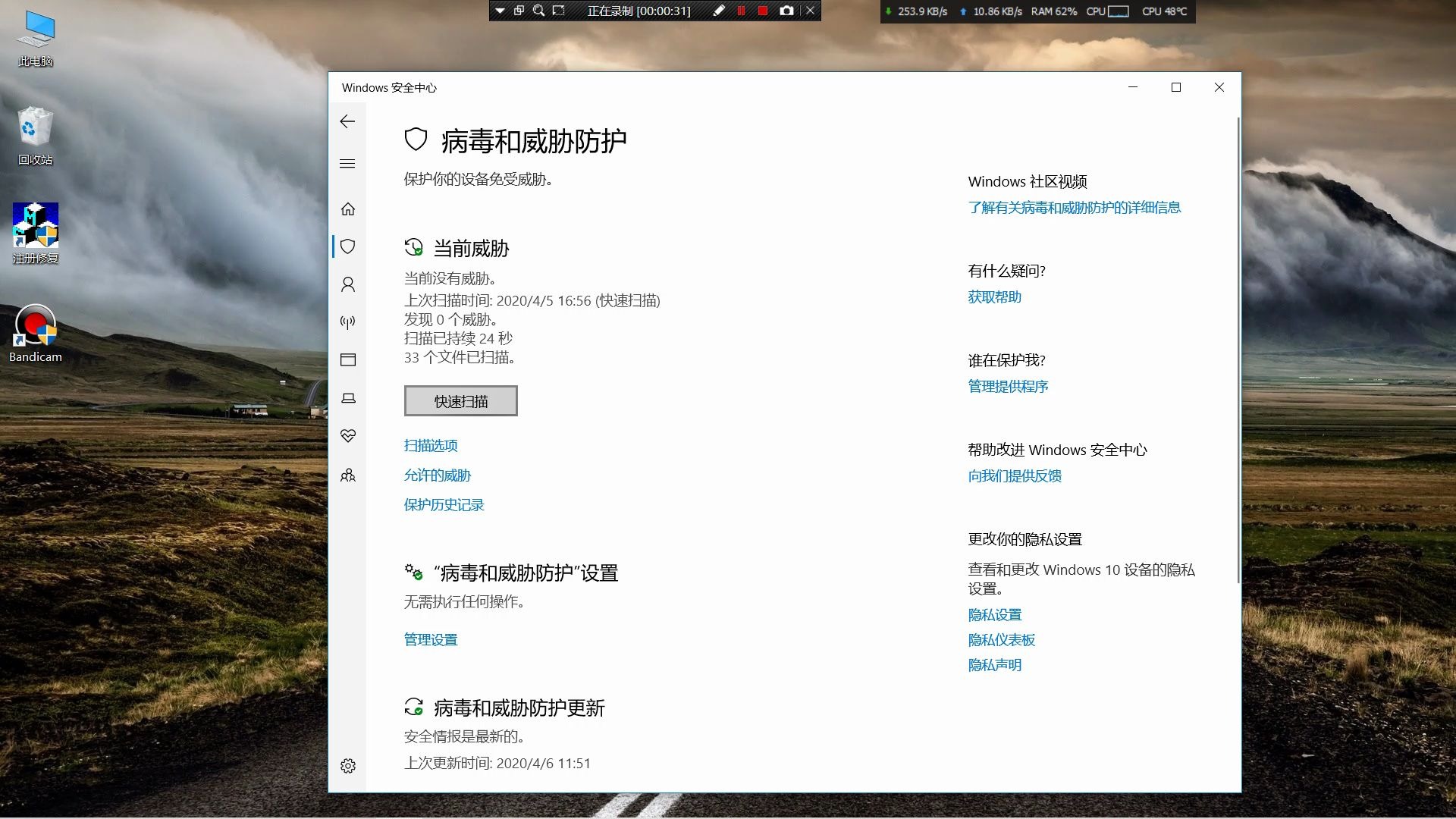Take a screenshot with the Bandicam camera icon
The height and width of the screenshot is (819, 1456).
(x=786, y=11)
